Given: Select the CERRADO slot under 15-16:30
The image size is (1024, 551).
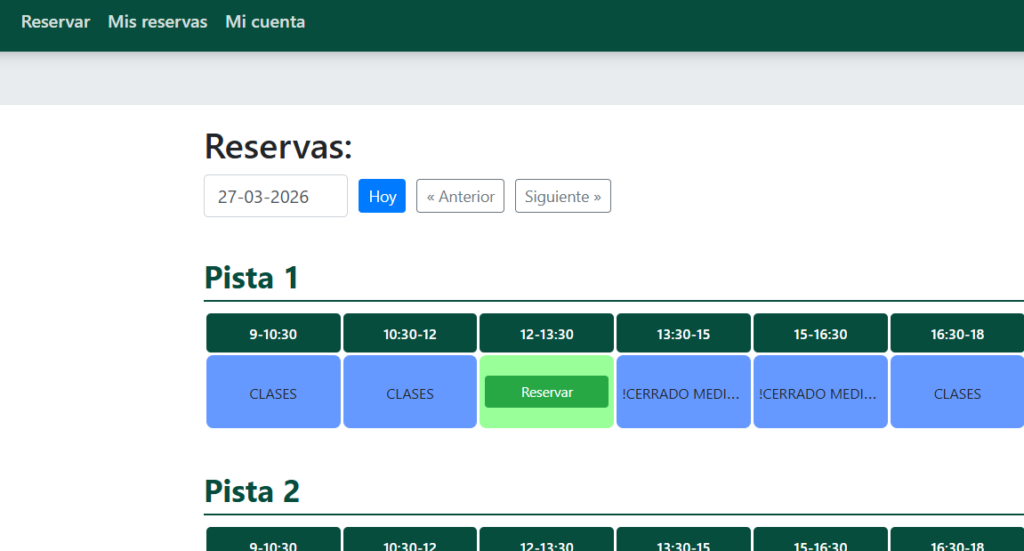Looking at the screenshot, I should coord(820,393).
